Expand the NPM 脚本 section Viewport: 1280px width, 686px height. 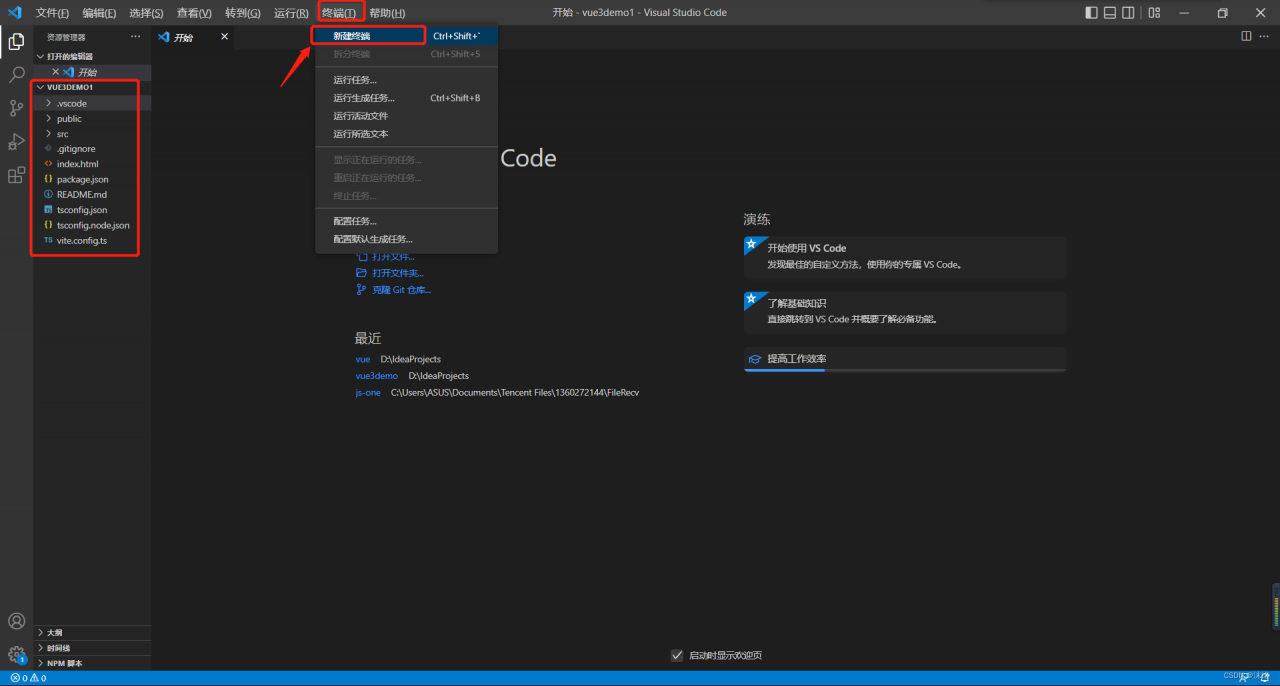pyautogui.click(x=92, y=663)
